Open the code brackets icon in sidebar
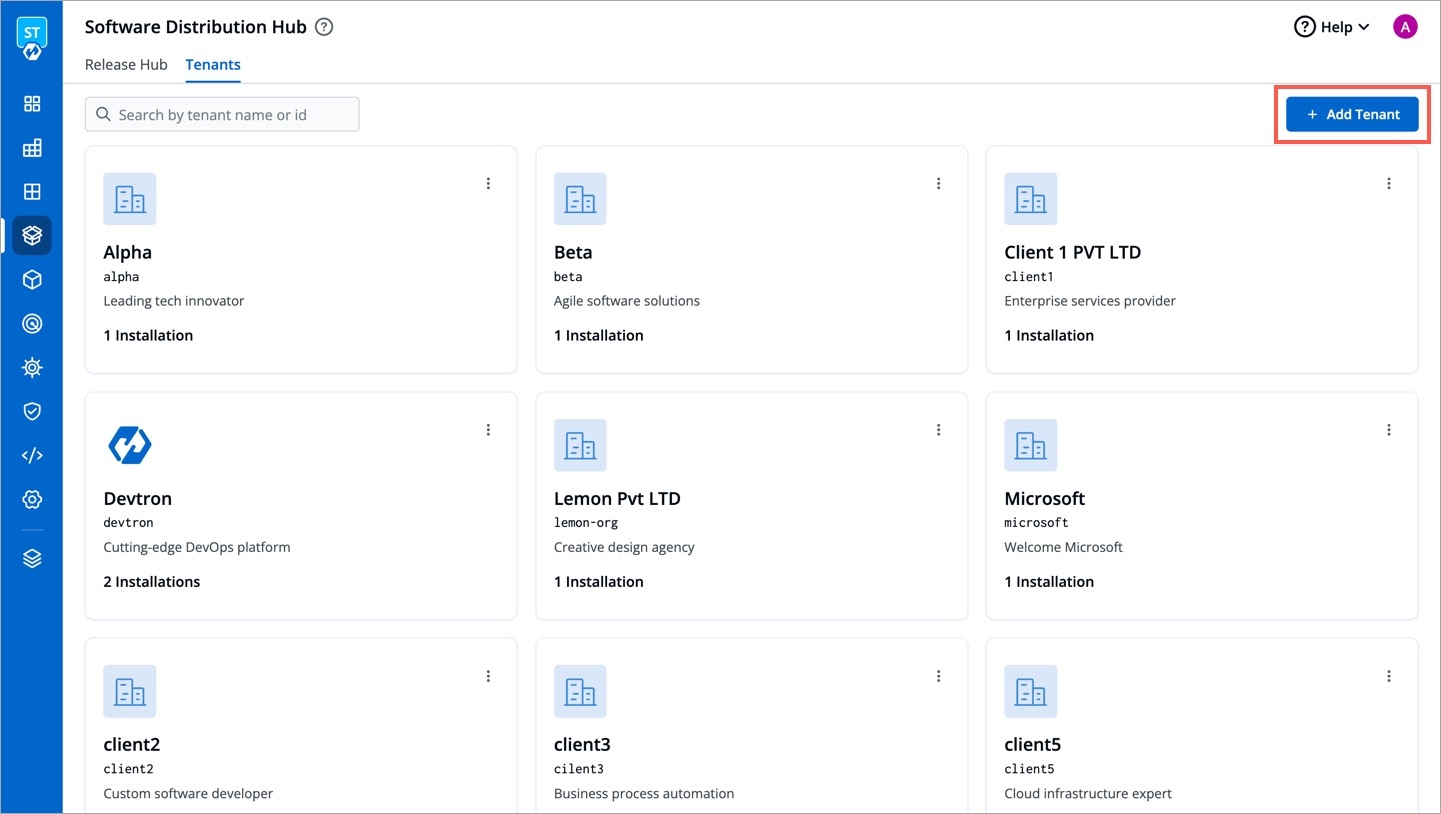 (32, 455)
